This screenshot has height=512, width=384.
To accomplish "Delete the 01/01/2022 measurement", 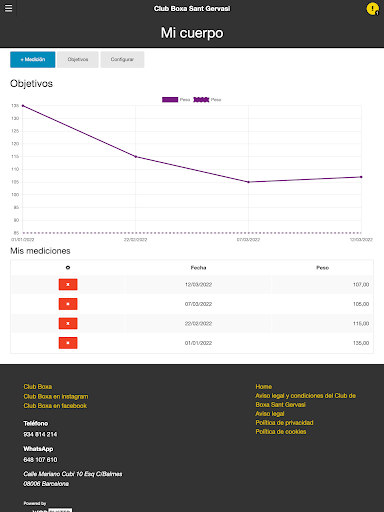I will [68, 343].
